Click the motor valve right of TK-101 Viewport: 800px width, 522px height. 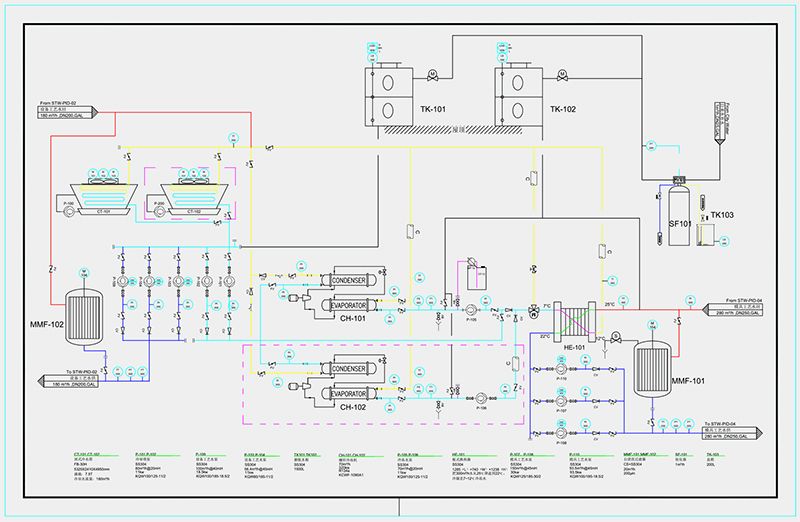click(432, 74)
